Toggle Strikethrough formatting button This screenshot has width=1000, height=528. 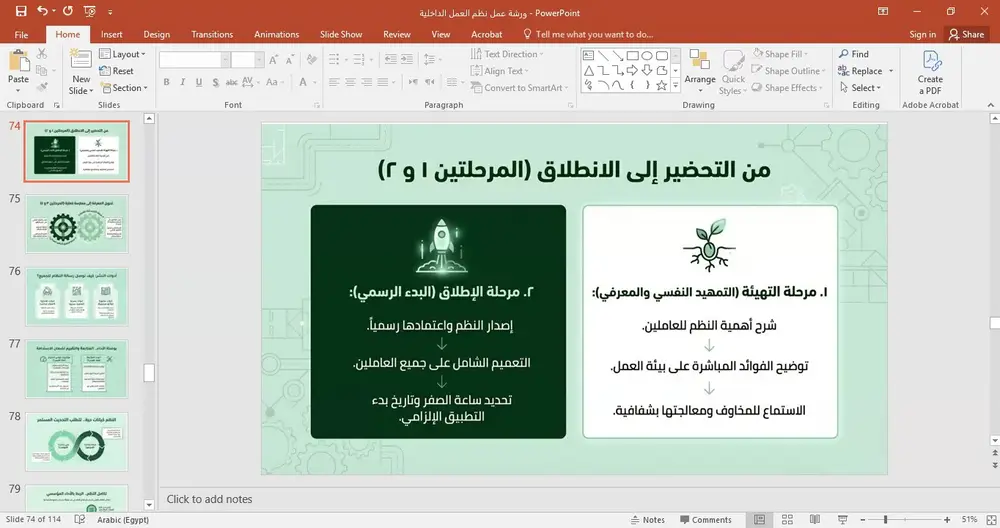[232, 82]
